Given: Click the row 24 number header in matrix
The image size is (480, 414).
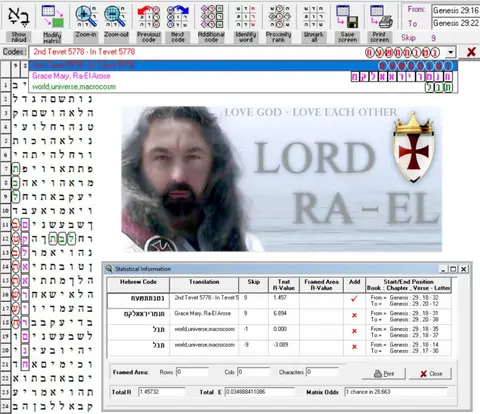Looking at the screenshot, I should click(6, 406).
